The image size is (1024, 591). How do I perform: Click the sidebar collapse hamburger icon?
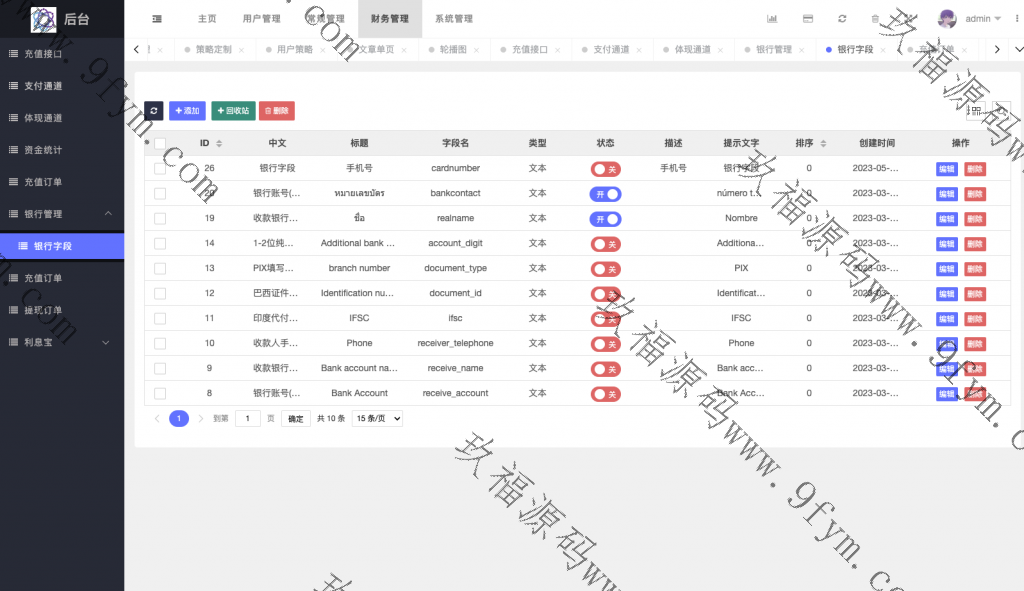point(157,19)
